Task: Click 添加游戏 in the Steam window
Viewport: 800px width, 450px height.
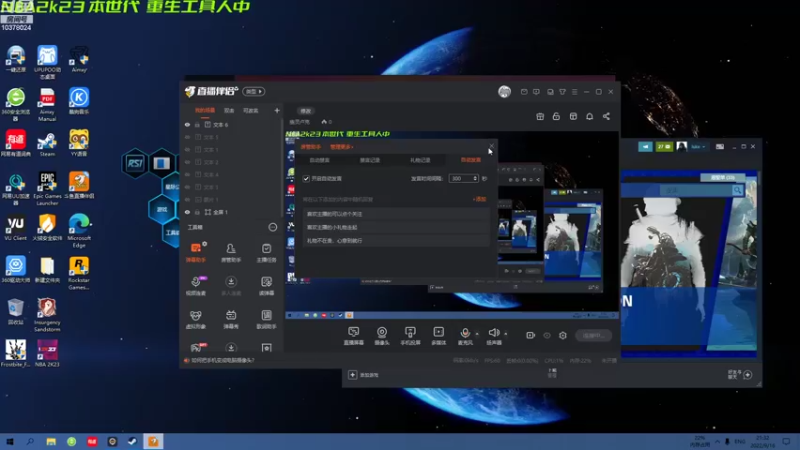Action: [x=363, y=375]
